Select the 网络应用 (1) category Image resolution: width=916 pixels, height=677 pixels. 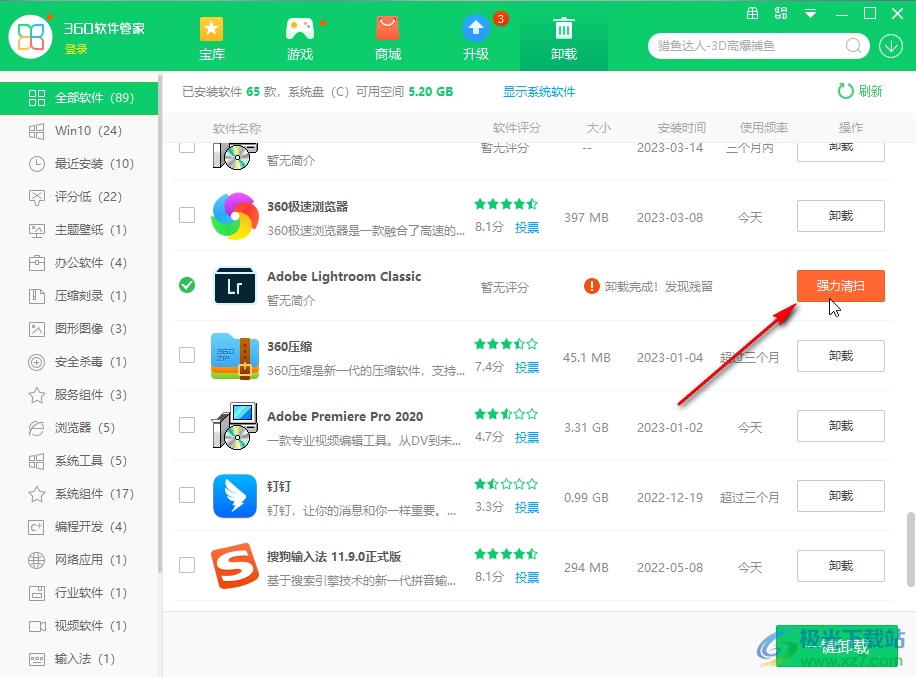tap(79, 560)
